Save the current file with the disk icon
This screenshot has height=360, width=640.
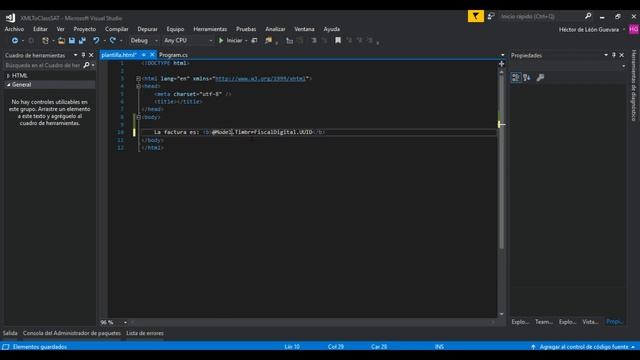[x=72, y=40]
